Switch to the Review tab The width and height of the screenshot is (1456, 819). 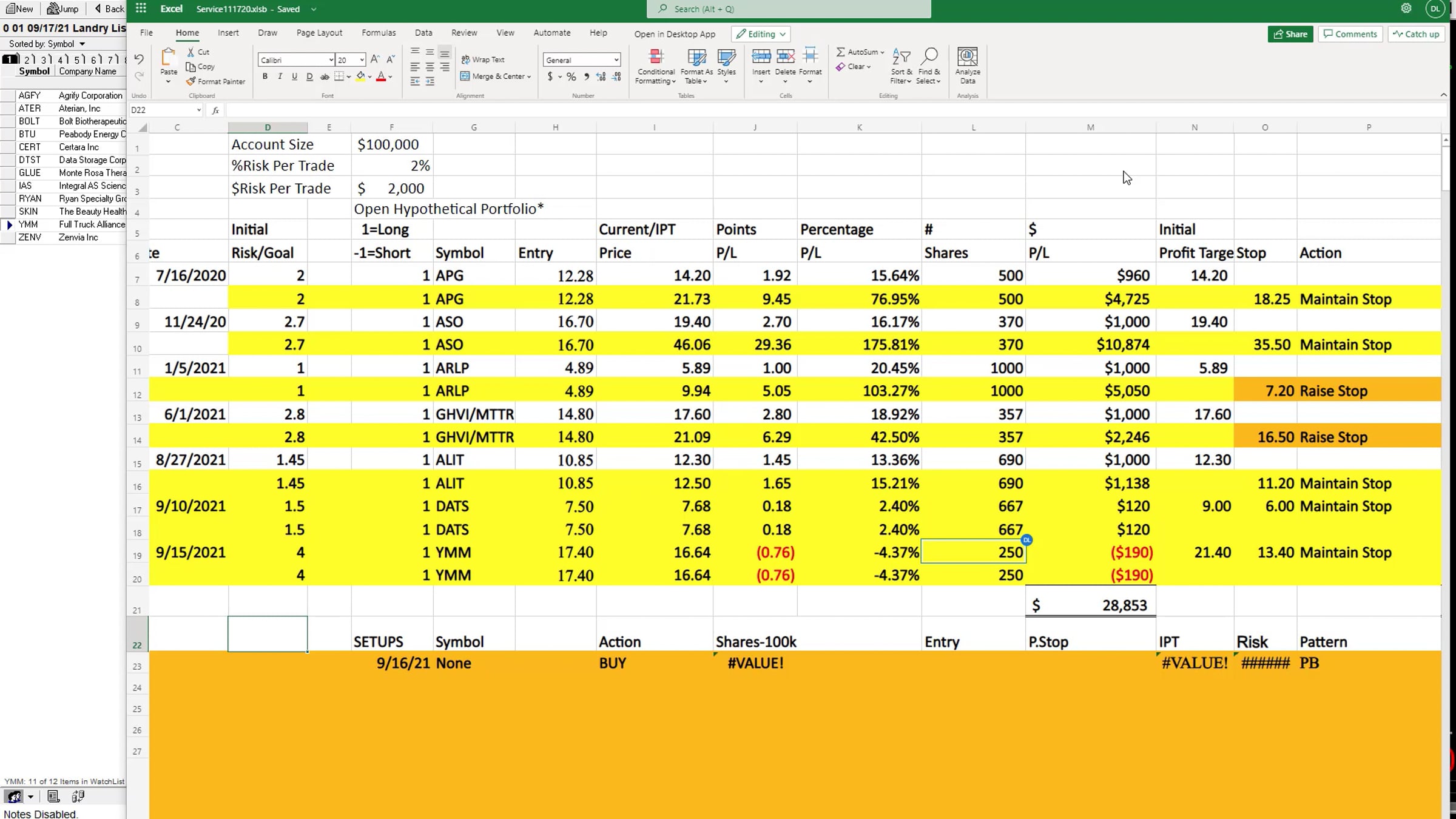click(x=464, y=33)
